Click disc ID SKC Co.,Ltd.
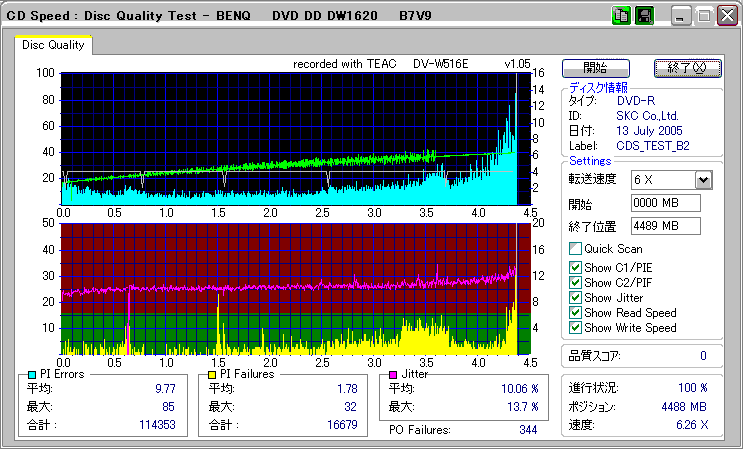The image size is (743, 449). [x=647, y=116]
